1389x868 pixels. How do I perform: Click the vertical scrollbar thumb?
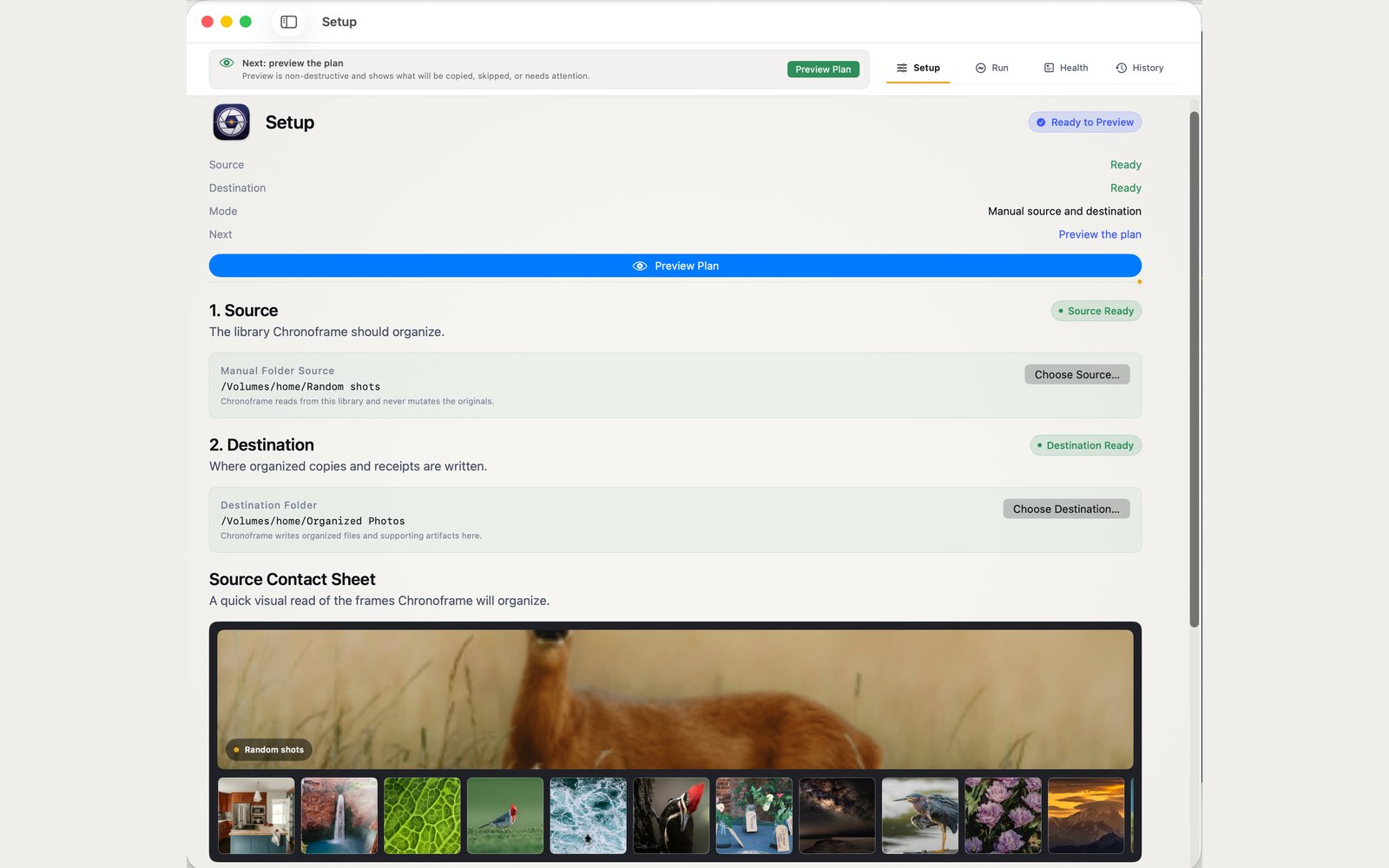pos(1194,369)
